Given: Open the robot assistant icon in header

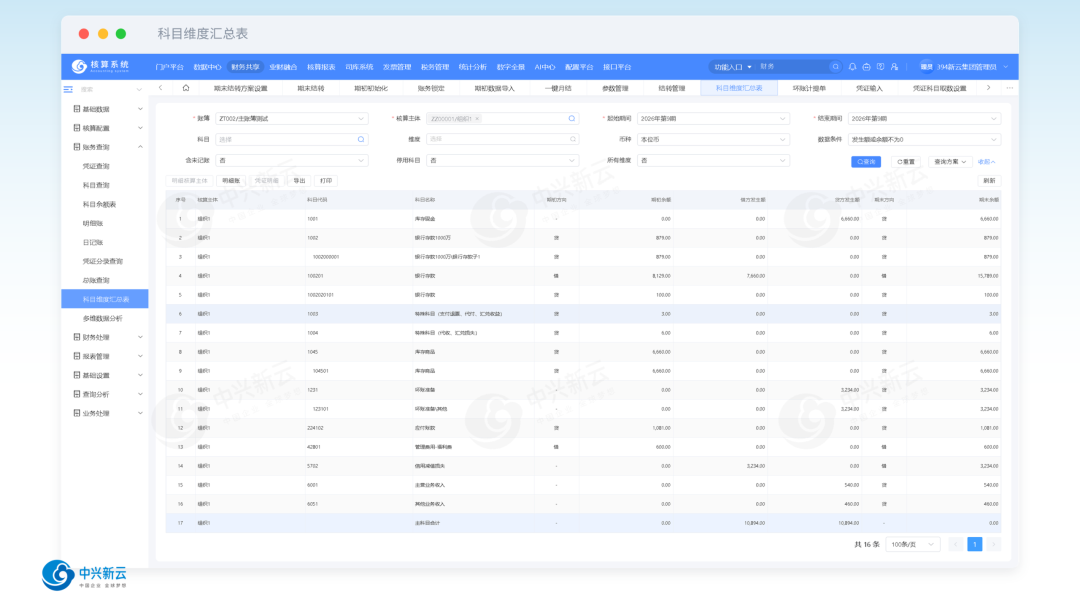Looking at the screenshot, I should click(x=866, y=67).
